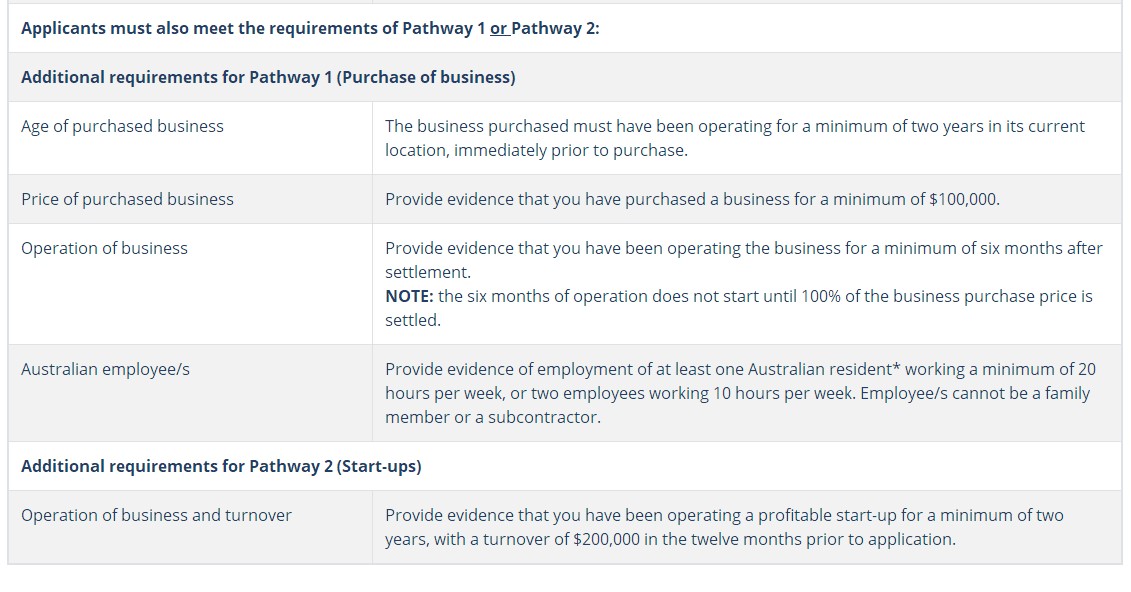
Task: Click the "Age of purchased business" label
Action: pyautogui.click(x=123, y=126)
